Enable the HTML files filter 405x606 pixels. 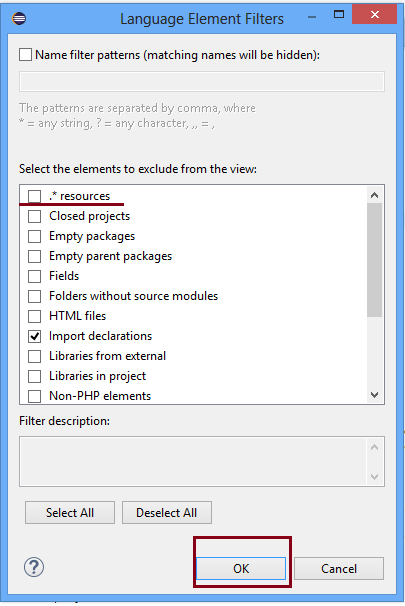coord(34,316)
